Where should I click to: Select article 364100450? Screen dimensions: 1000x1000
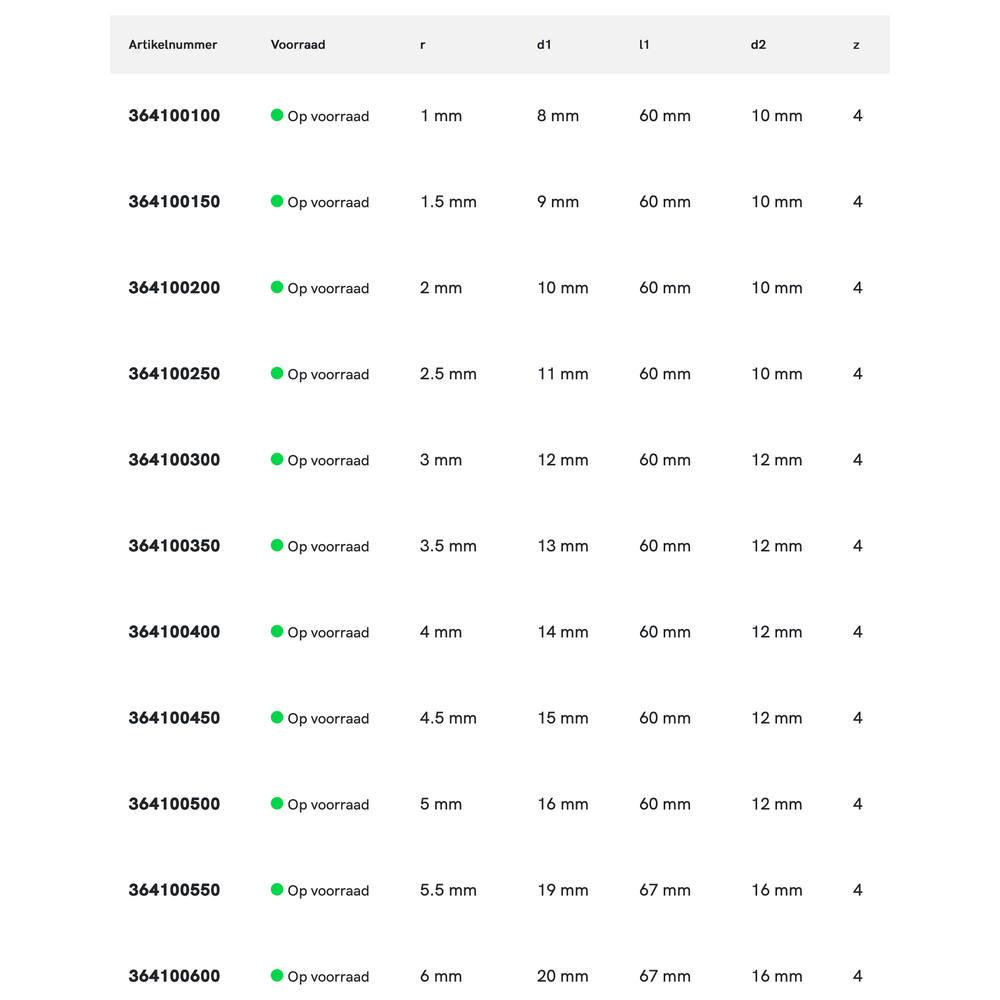pyautogui.click(x=174, y=718)
